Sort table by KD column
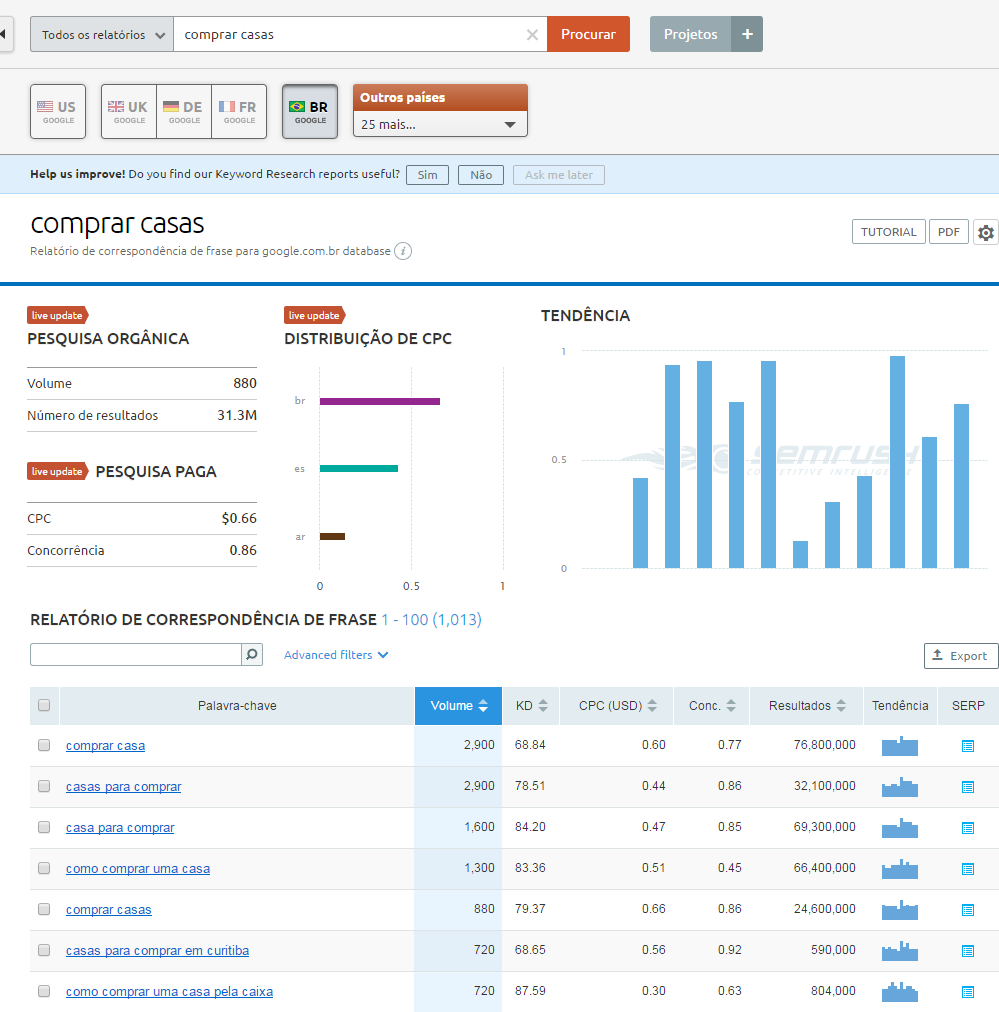The image size is (999, 1012). pyautogui.click(x=531, y=705)
